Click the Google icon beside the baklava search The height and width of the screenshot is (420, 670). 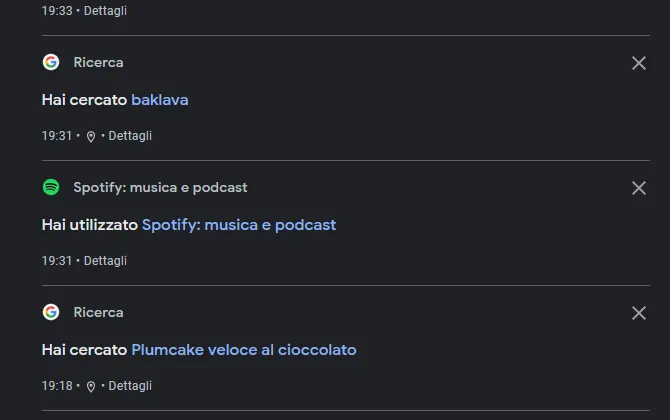[x=51, y=62]
